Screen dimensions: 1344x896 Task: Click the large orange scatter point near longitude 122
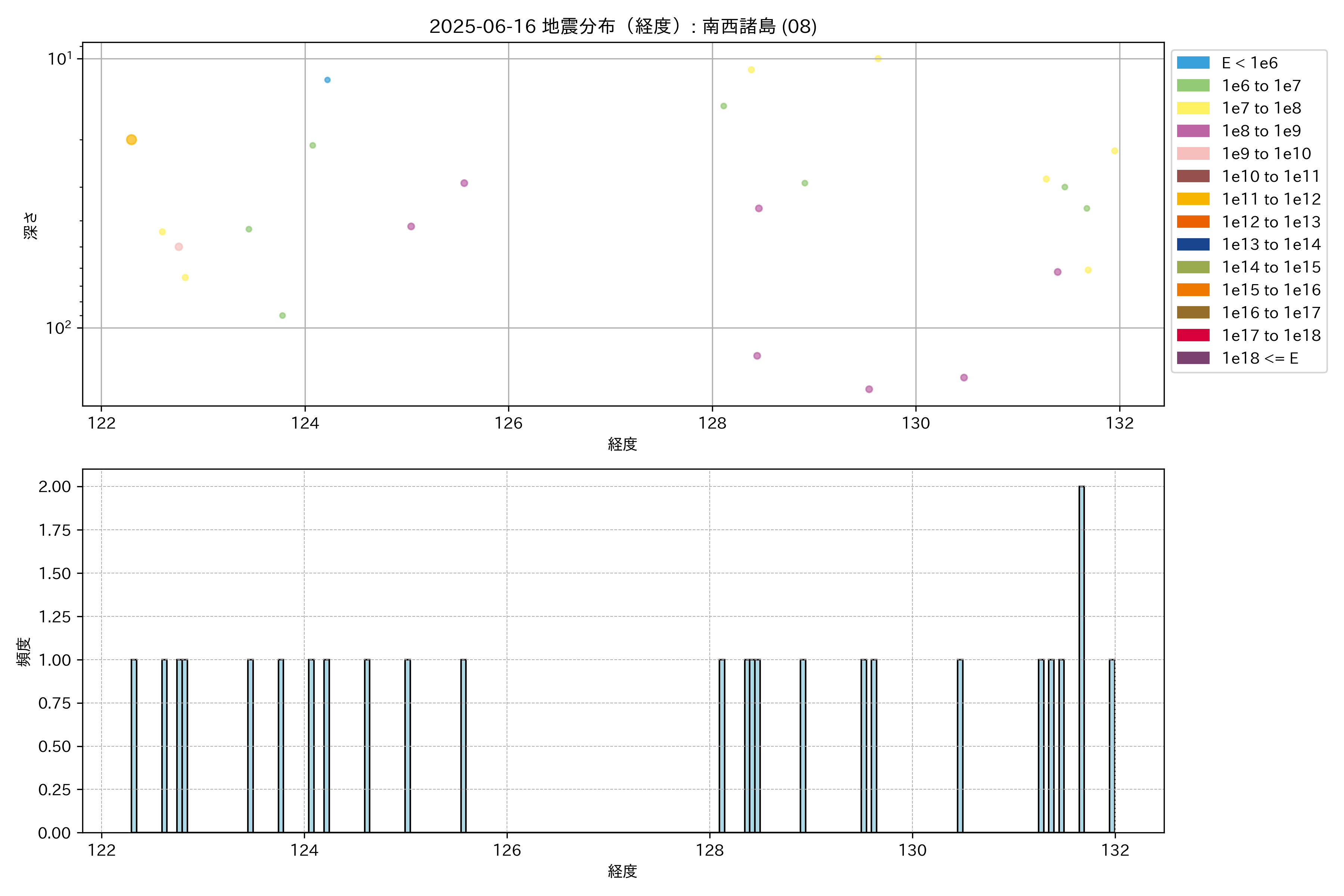[x=131, y=139]
